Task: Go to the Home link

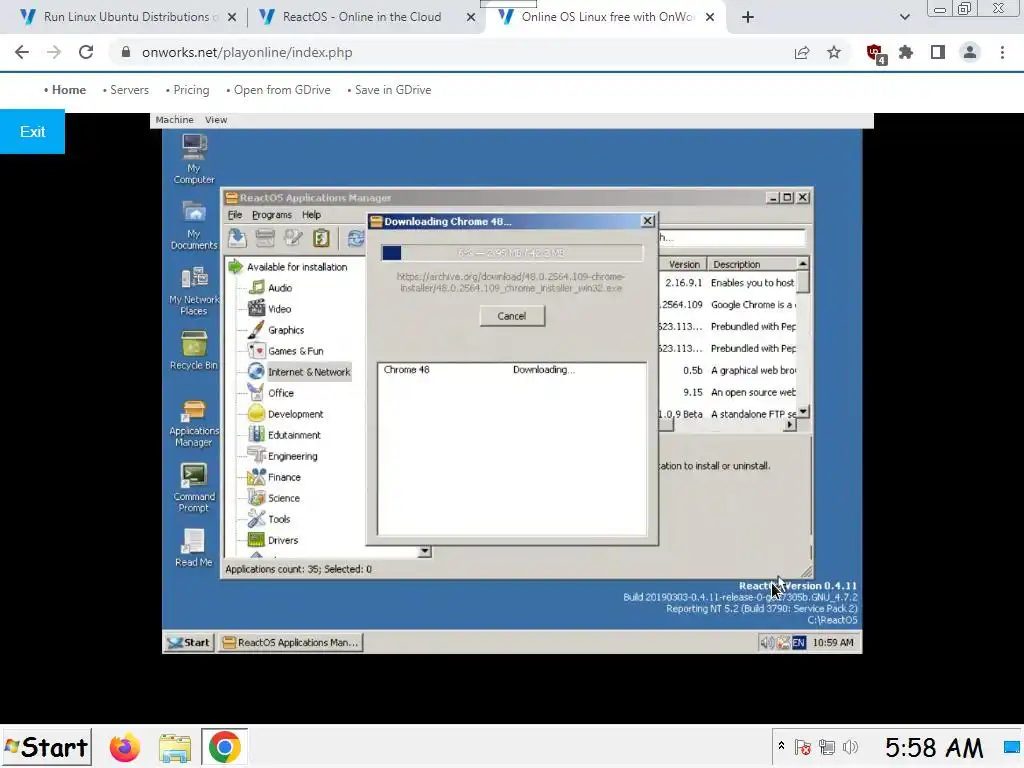Action: pos(69,90)
